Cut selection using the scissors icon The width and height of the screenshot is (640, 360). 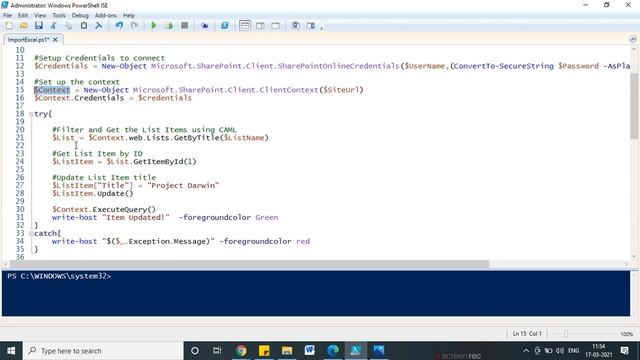(53, 26)
